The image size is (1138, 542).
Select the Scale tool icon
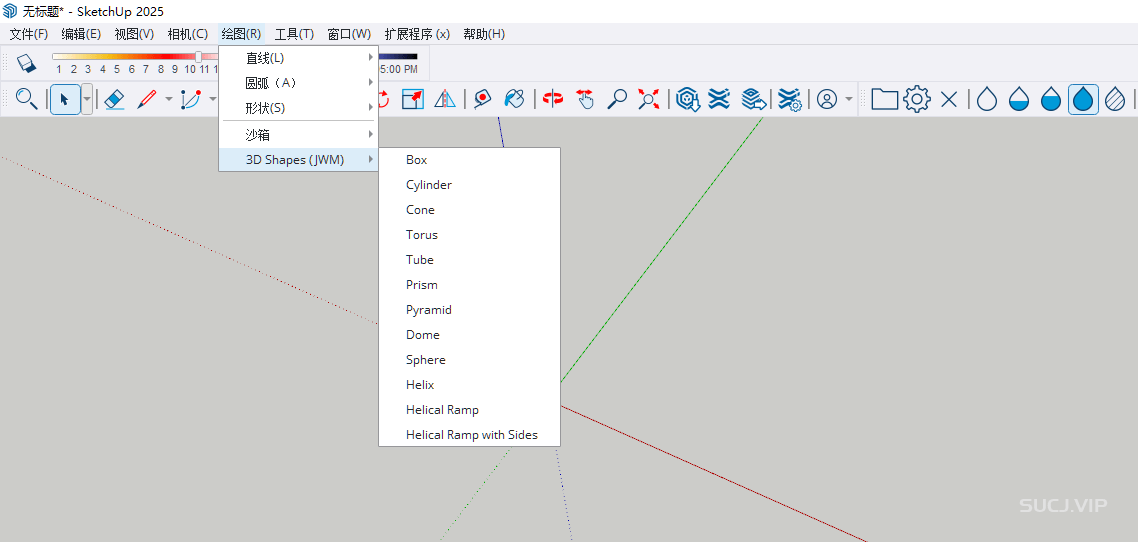(412, 99)
